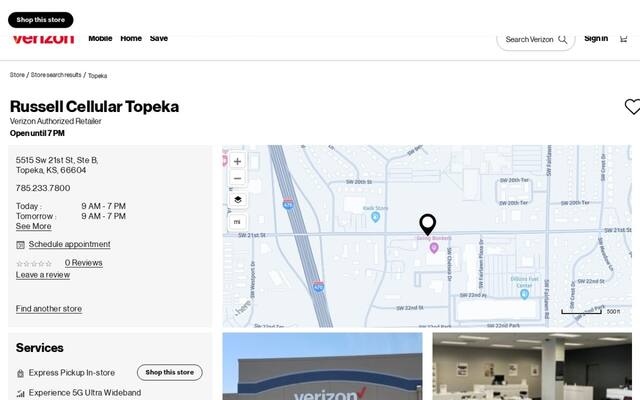Open 0 Reviews link
Screen dimensions: 640x400
click(83, 263)
